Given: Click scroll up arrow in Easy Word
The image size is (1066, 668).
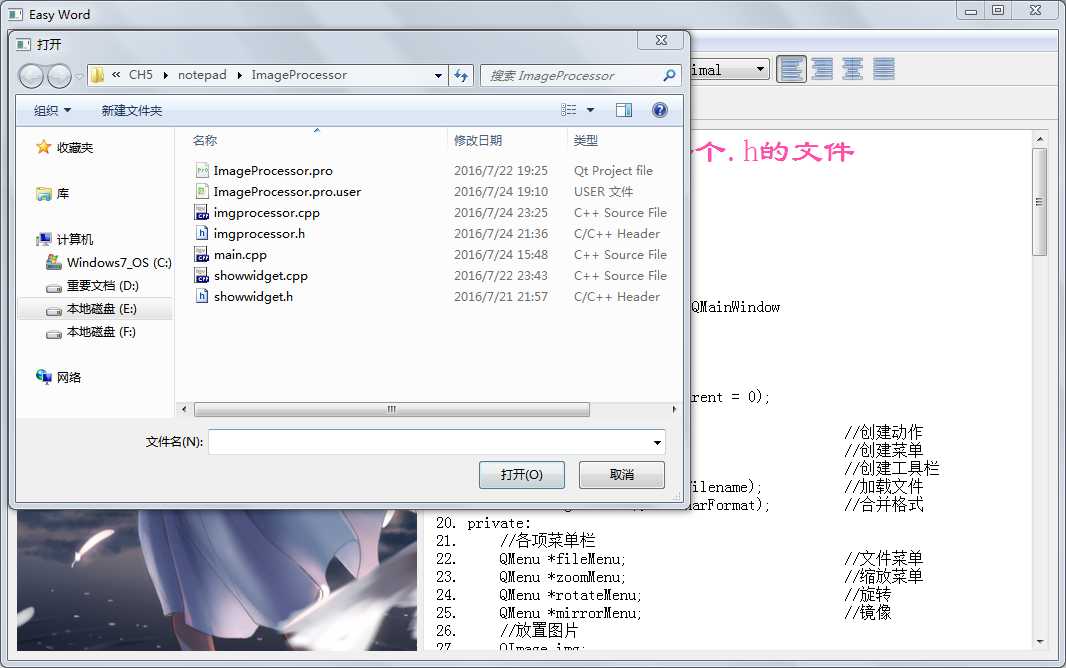Looking at the screenshot, I should click(1039, 139).
